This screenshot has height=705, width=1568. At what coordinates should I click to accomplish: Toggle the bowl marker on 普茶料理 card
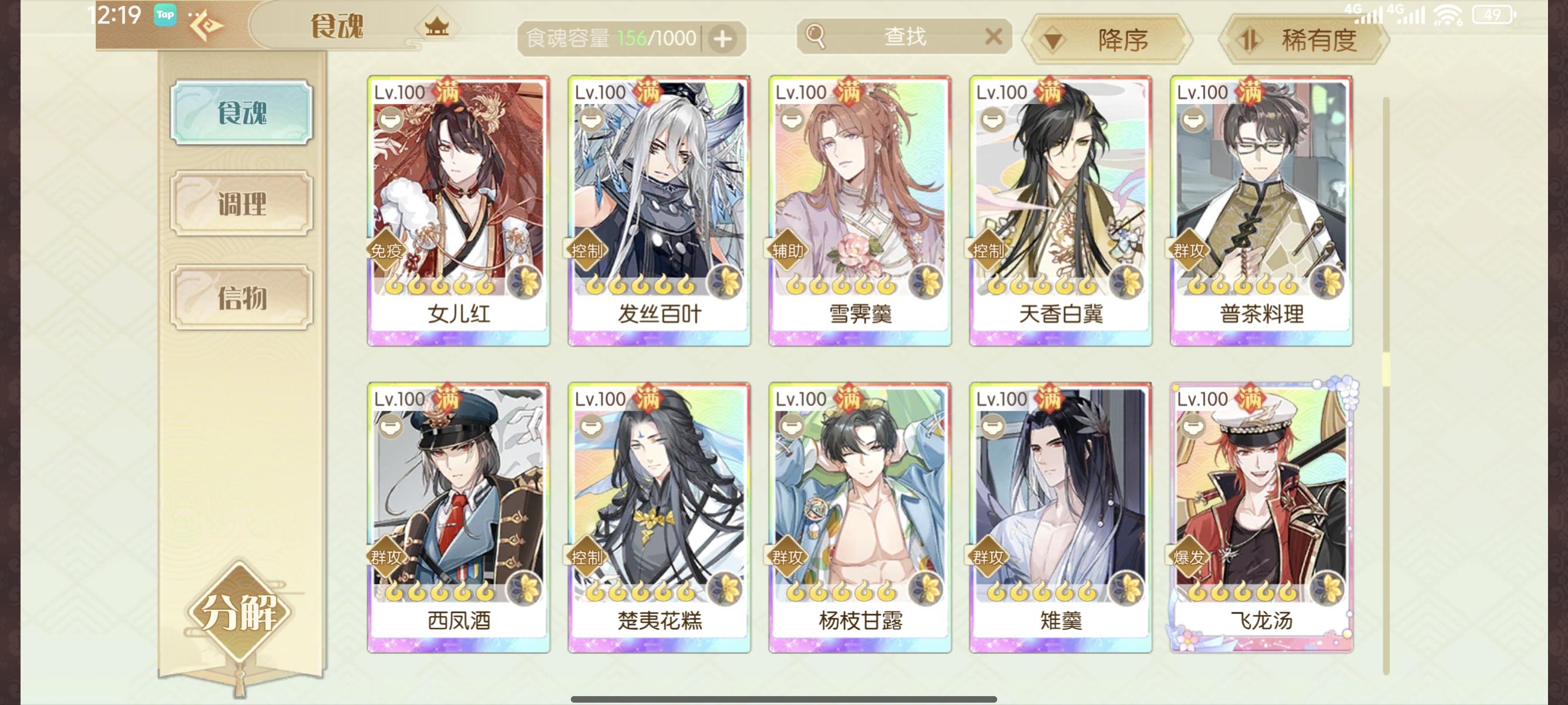(x=1193, y=119)
